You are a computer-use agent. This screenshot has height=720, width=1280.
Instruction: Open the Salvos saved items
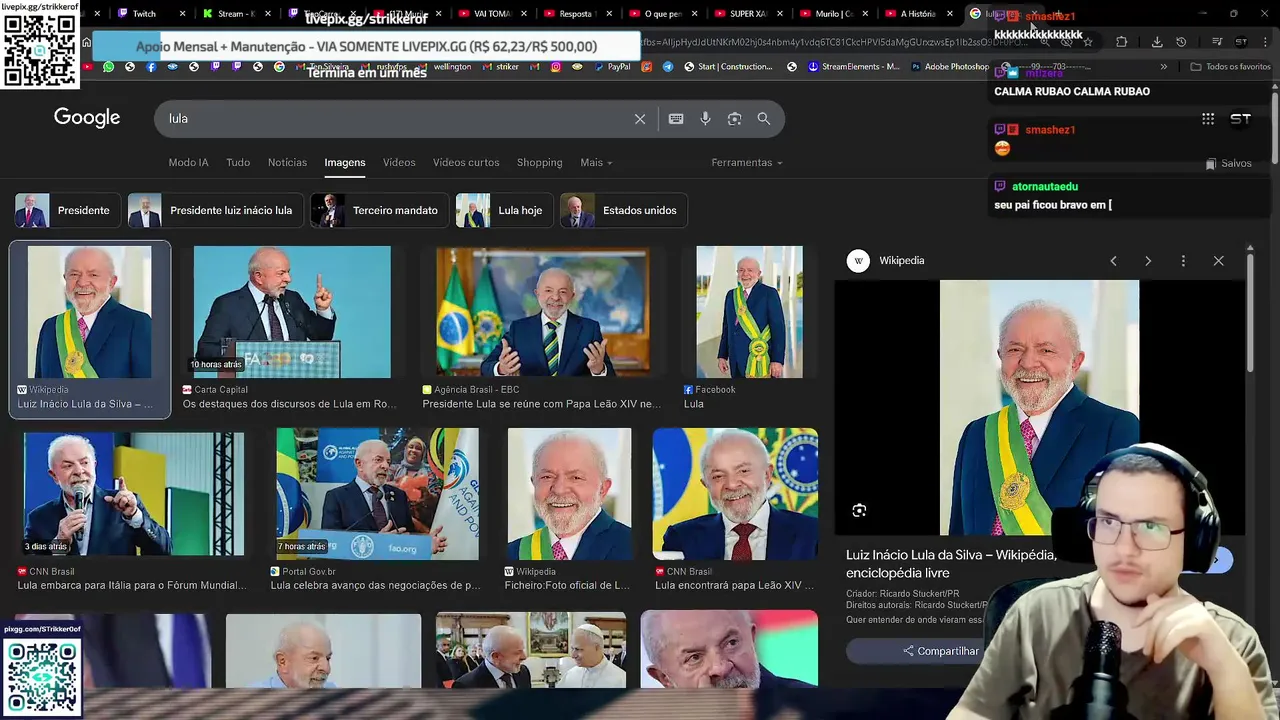(1228, 164)
